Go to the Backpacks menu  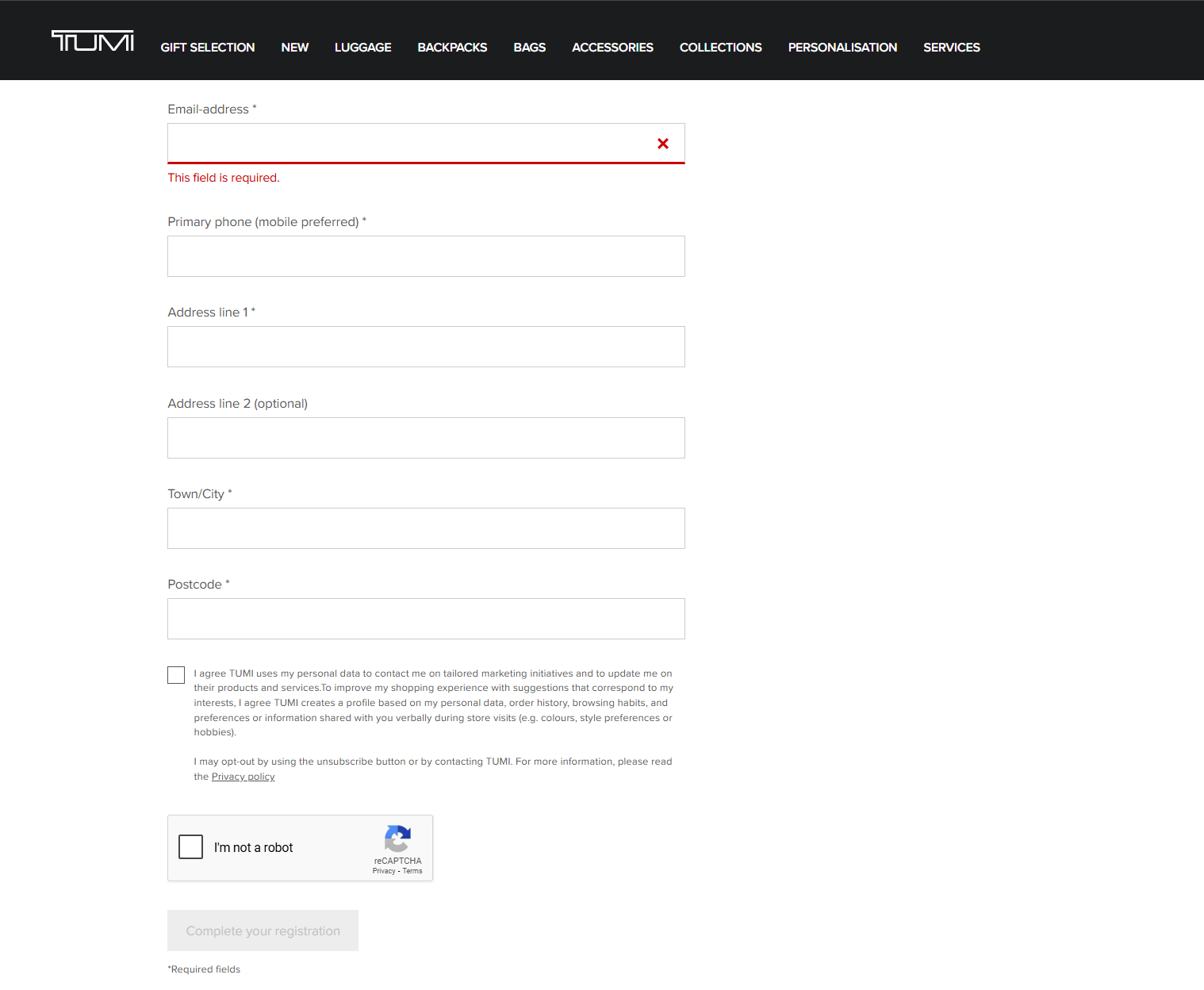coord(452,48)
